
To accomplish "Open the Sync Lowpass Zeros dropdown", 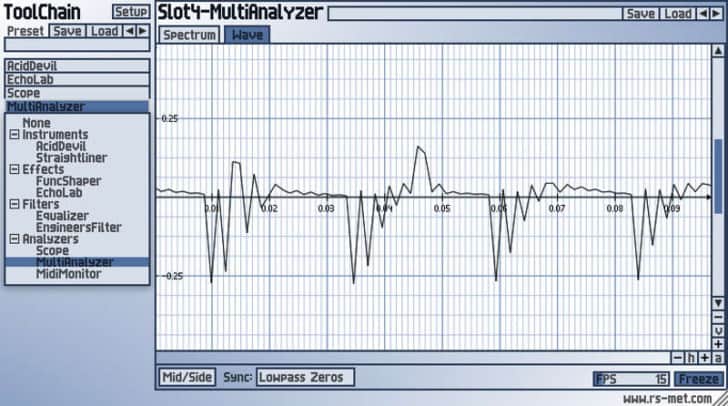I will pyautogui.click(x=305, y=377).
